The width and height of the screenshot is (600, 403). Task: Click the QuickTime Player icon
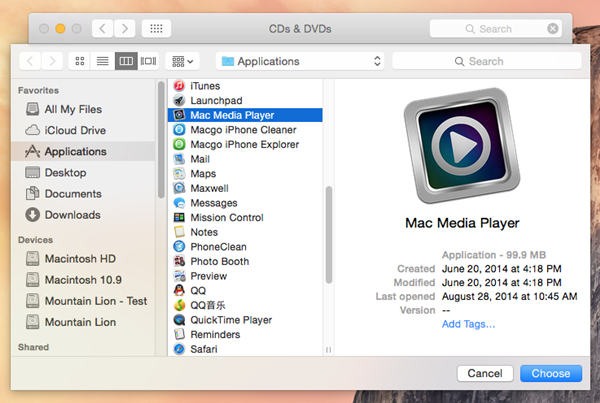pos(179,320)
